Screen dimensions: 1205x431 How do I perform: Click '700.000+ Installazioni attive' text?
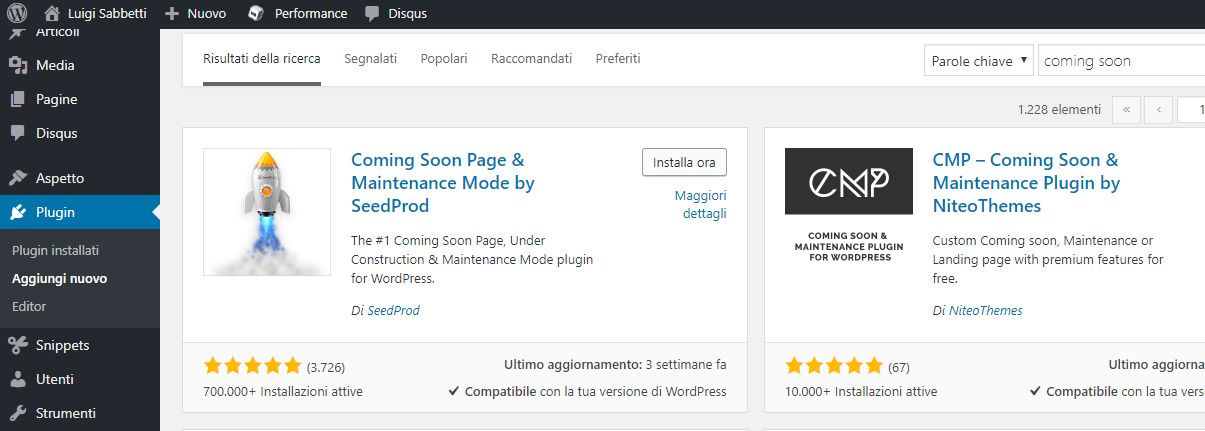tap(283, 392)
